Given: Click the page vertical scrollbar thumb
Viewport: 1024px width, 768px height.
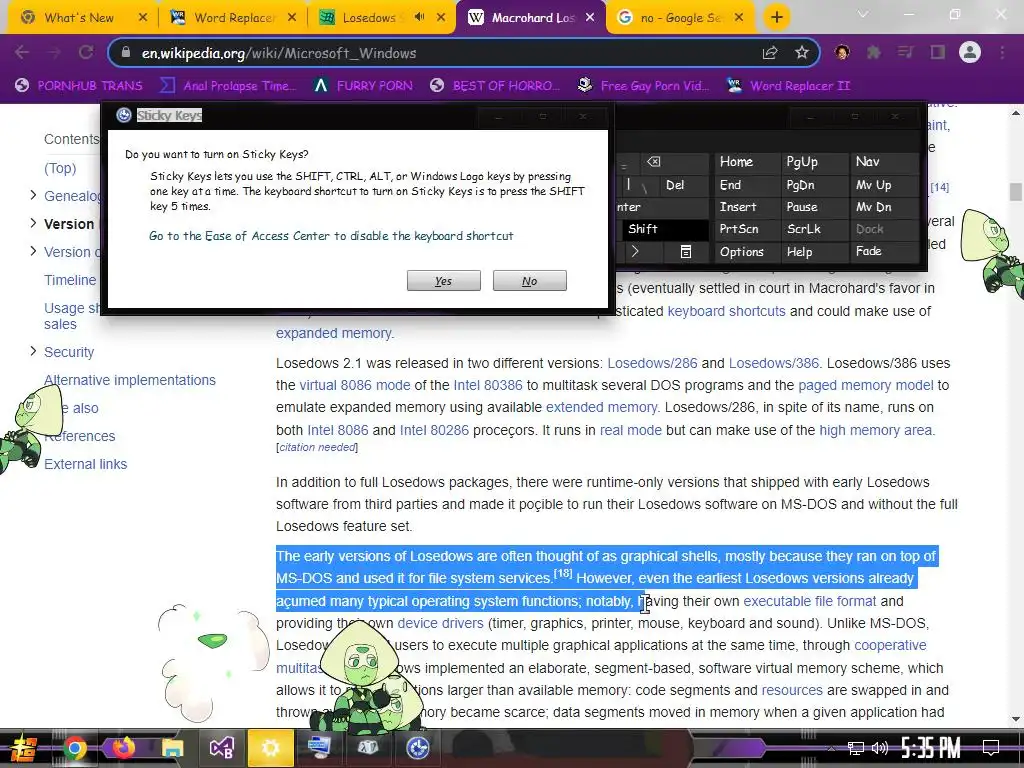Looking at the screenshot, I should (x=1015, y=192).
